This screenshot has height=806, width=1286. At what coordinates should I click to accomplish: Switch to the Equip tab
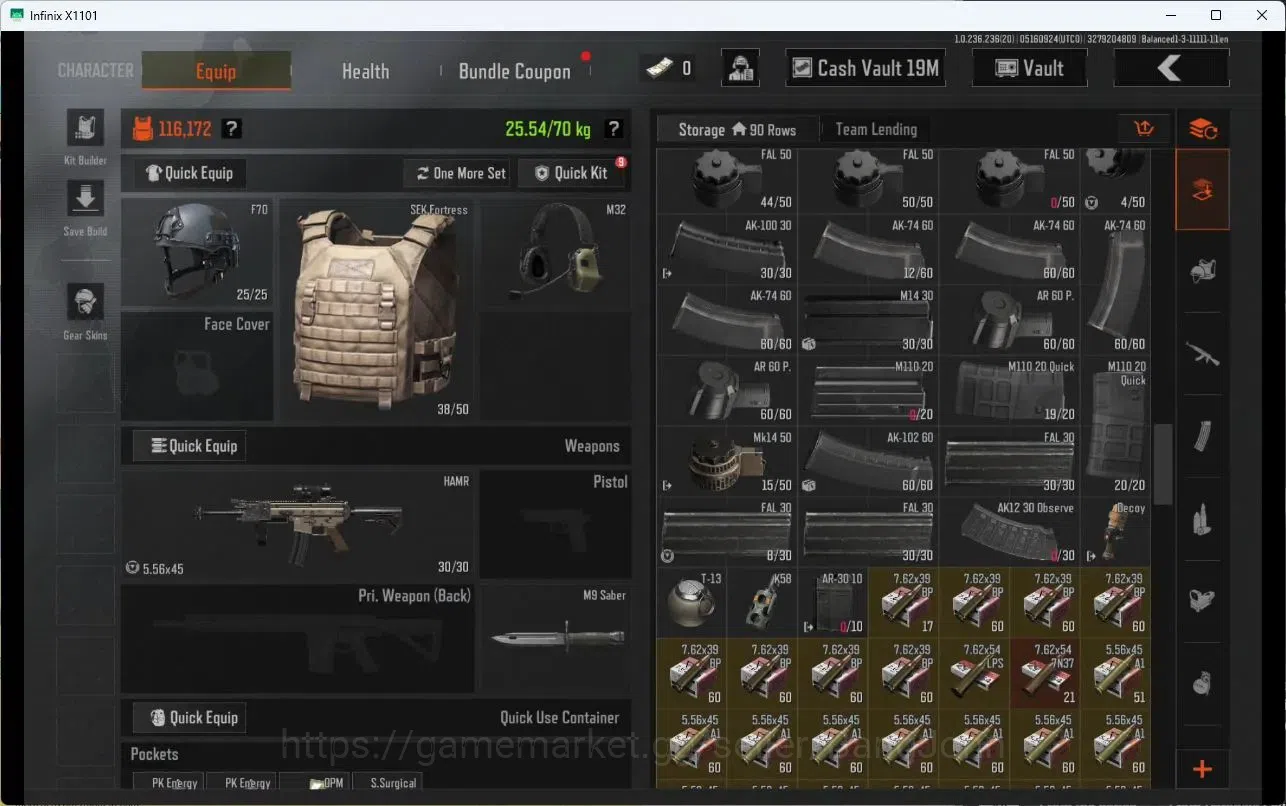[x=216, y=71]
